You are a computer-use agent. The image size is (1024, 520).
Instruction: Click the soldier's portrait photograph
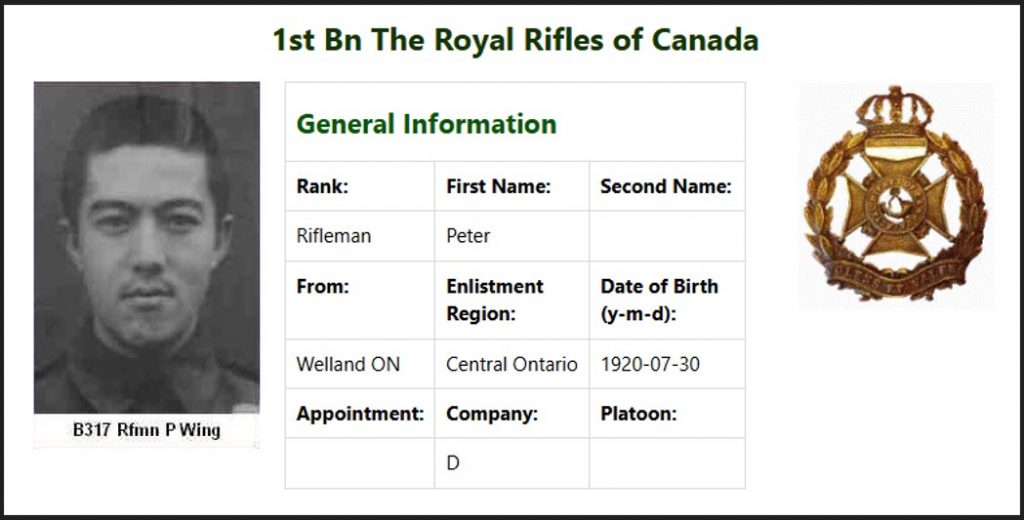coord(147,248)
